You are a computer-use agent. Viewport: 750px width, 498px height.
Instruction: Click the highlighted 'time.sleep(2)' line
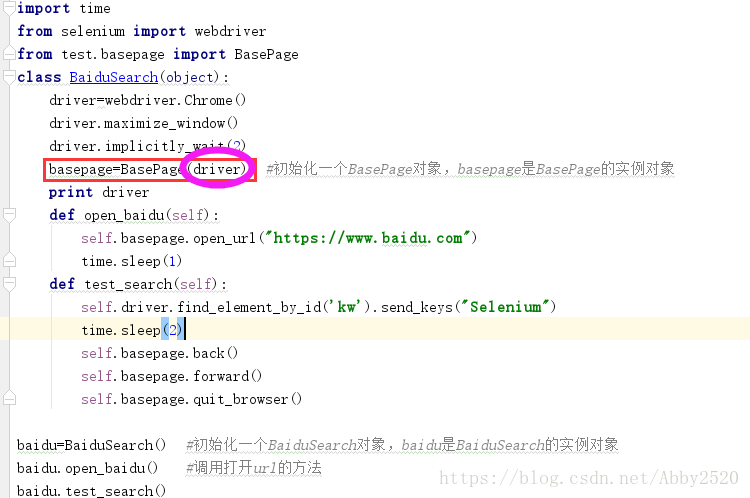132,330
